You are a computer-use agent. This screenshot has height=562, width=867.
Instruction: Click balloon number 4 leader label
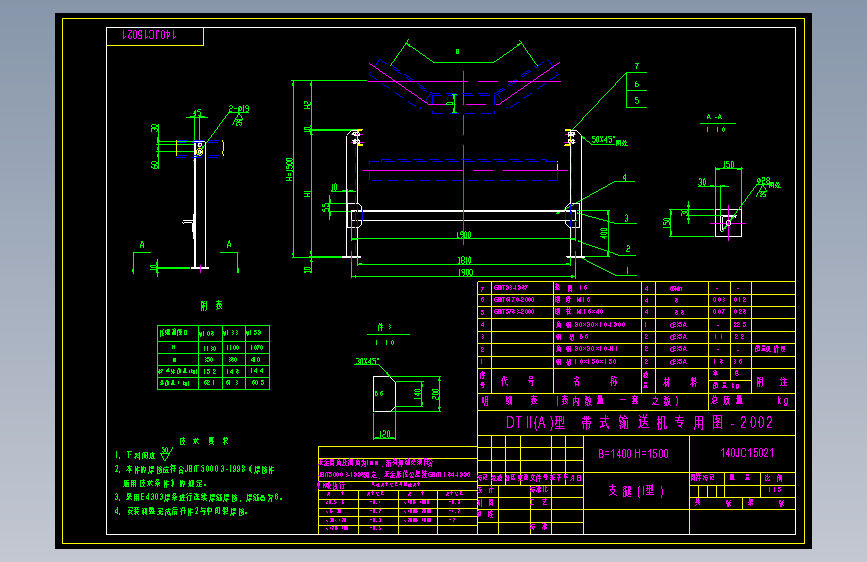click(625, 178)
